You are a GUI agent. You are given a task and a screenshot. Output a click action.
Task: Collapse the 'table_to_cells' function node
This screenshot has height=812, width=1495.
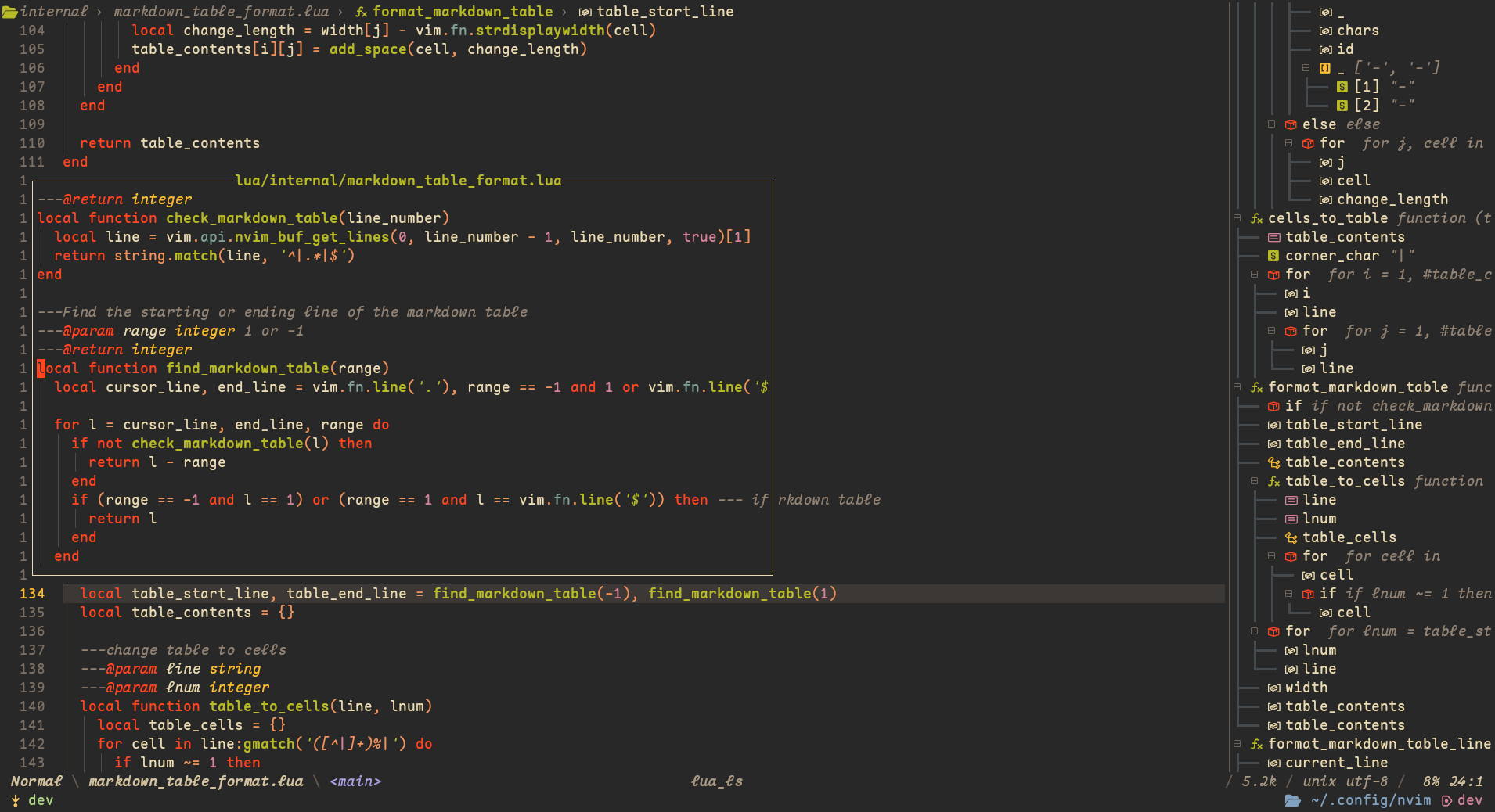[x=1254, y=481]
